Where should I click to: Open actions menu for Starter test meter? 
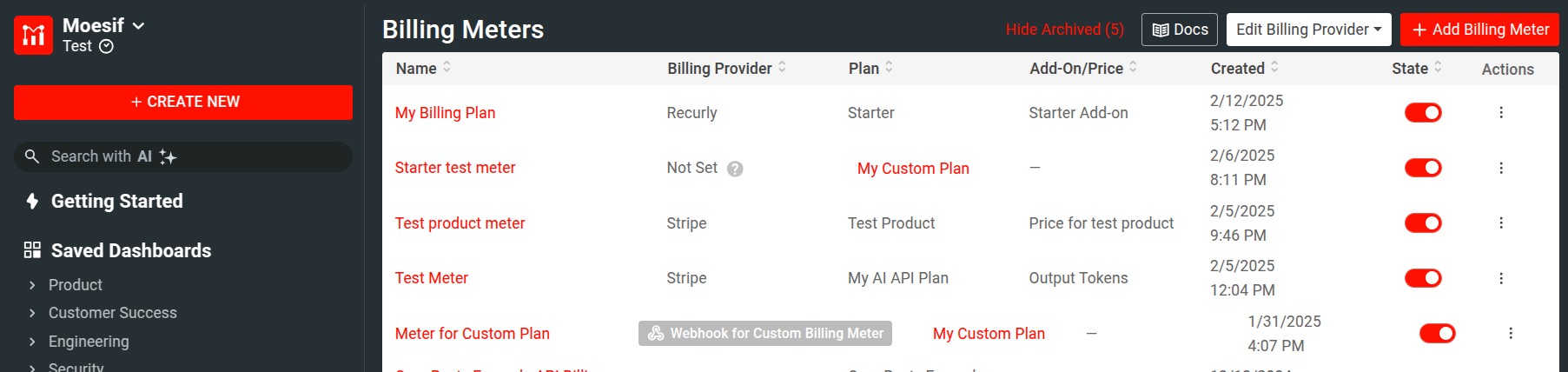tap(1501, 168)
